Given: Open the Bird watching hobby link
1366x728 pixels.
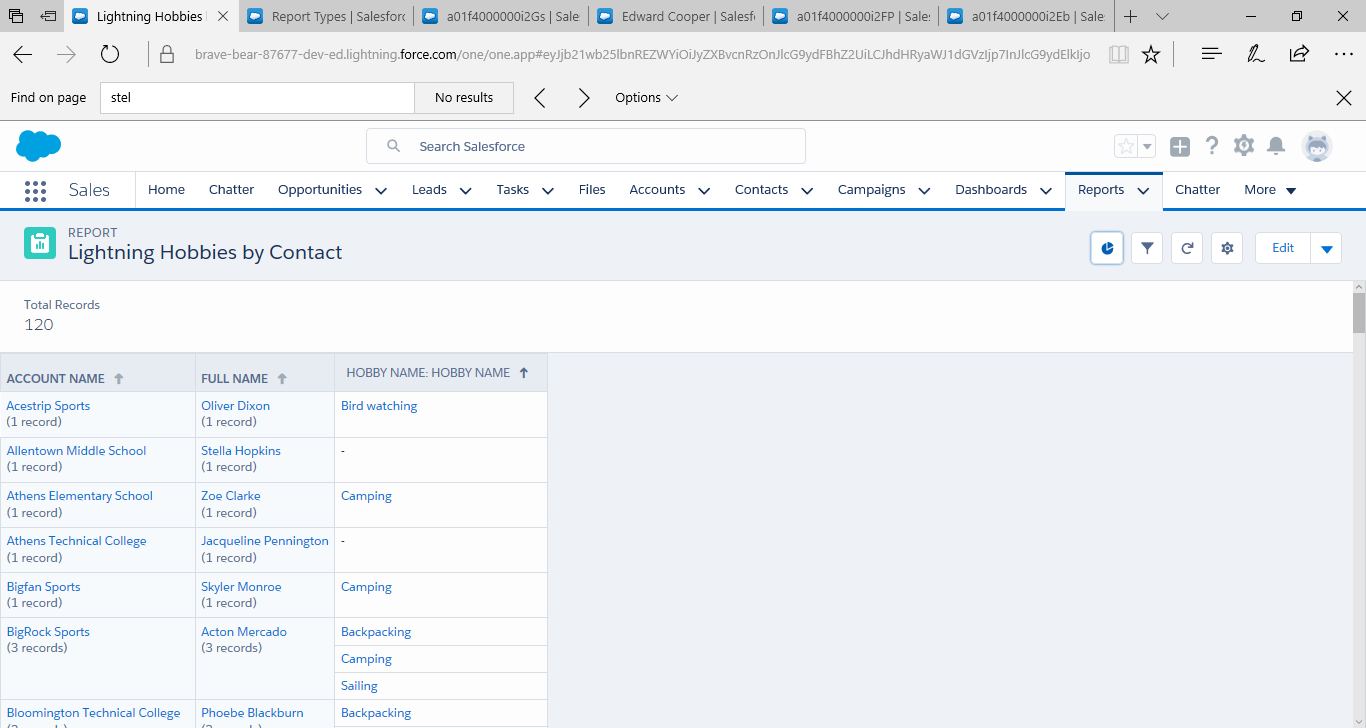Looking at the screenshot, I should coord(379,406).
